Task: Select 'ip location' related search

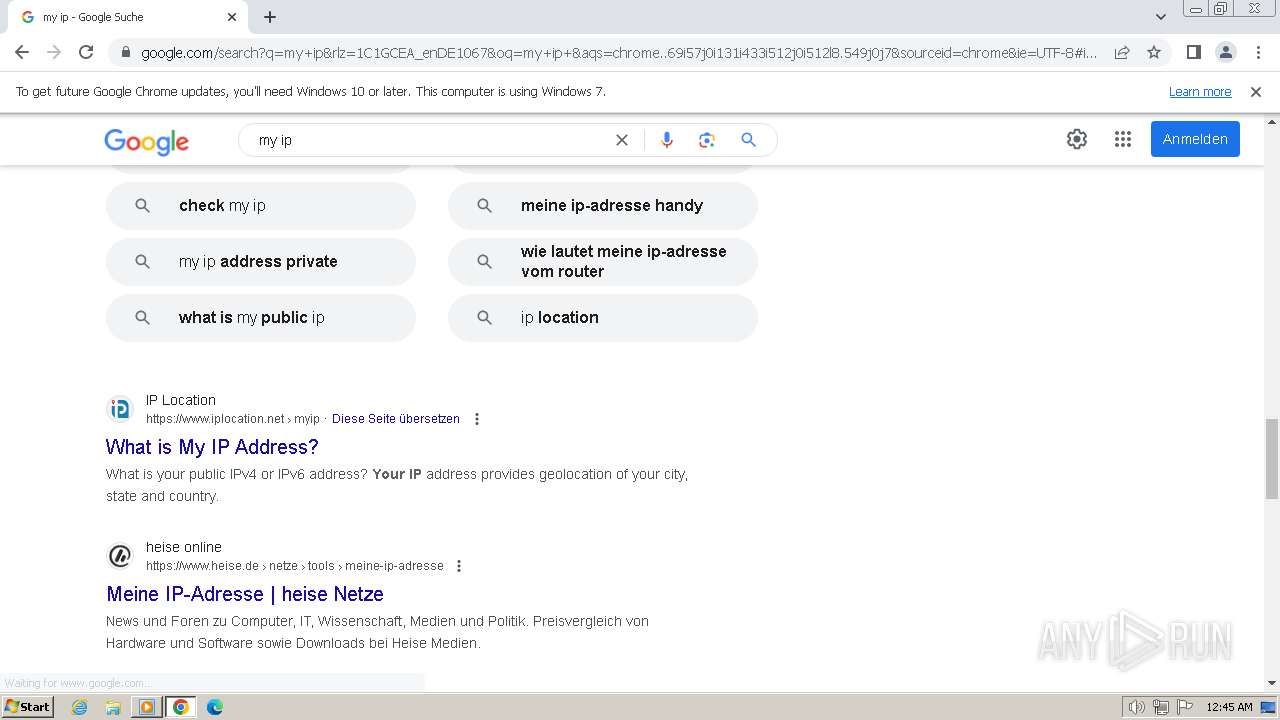Action: (x=603, y=318)
